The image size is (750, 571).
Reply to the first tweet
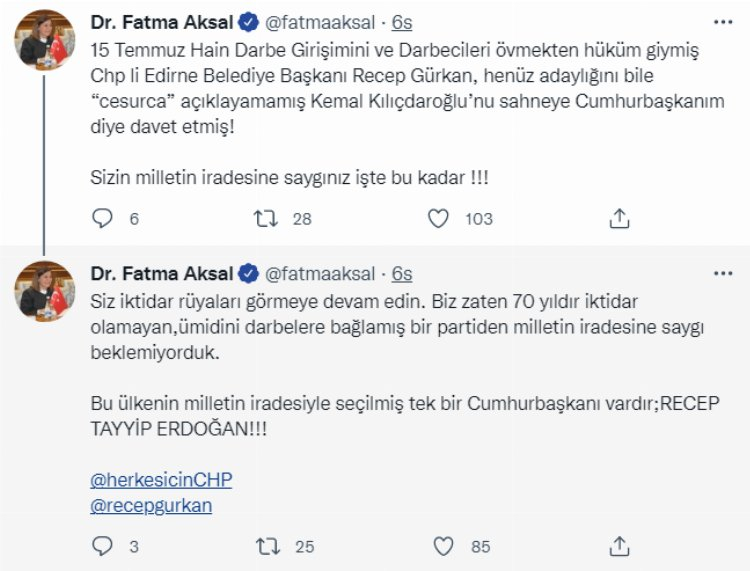[x=102, y=218]
